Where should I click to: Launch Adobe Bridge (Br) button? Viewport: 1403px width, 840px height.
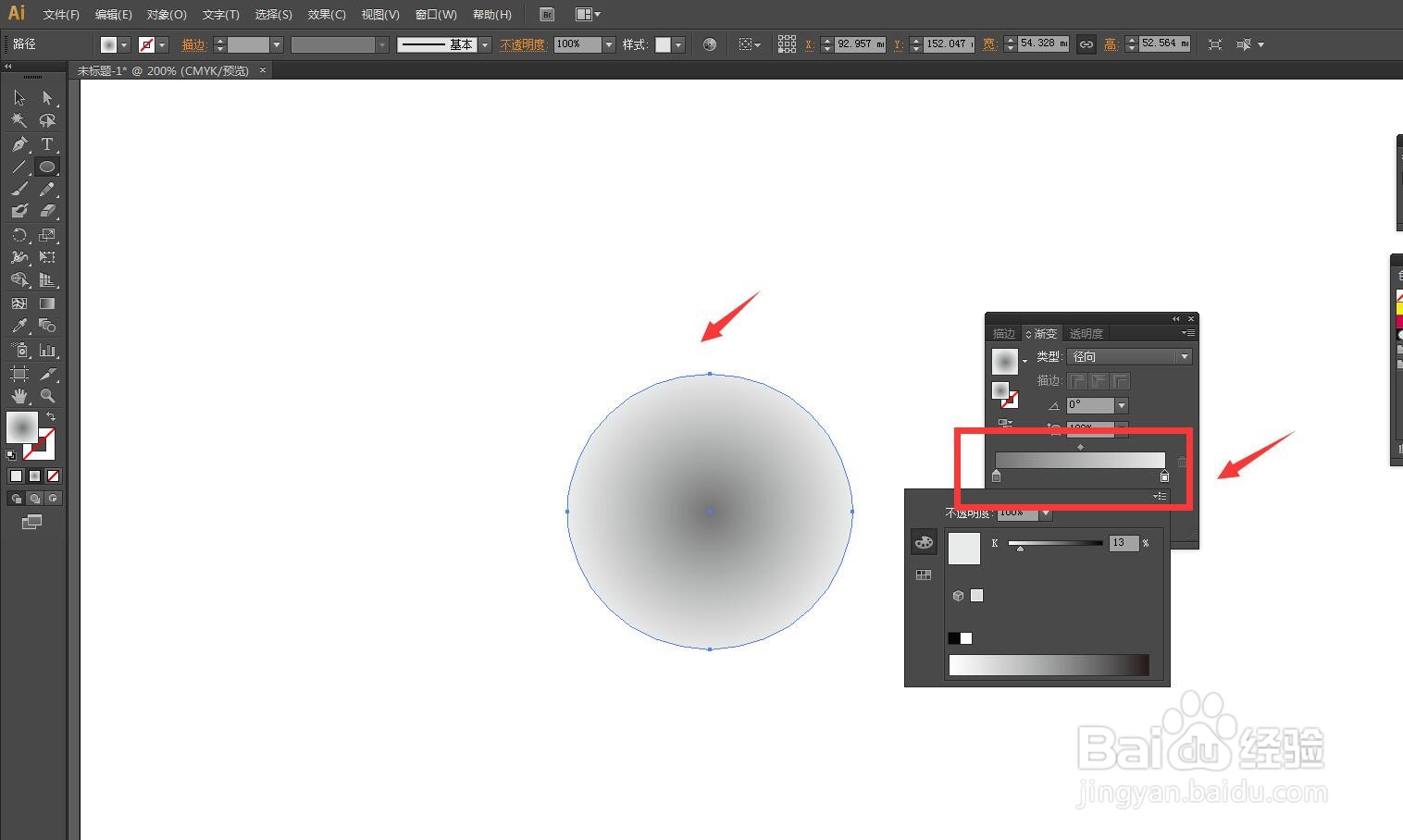pyautogui.click(x=547, y=15)
